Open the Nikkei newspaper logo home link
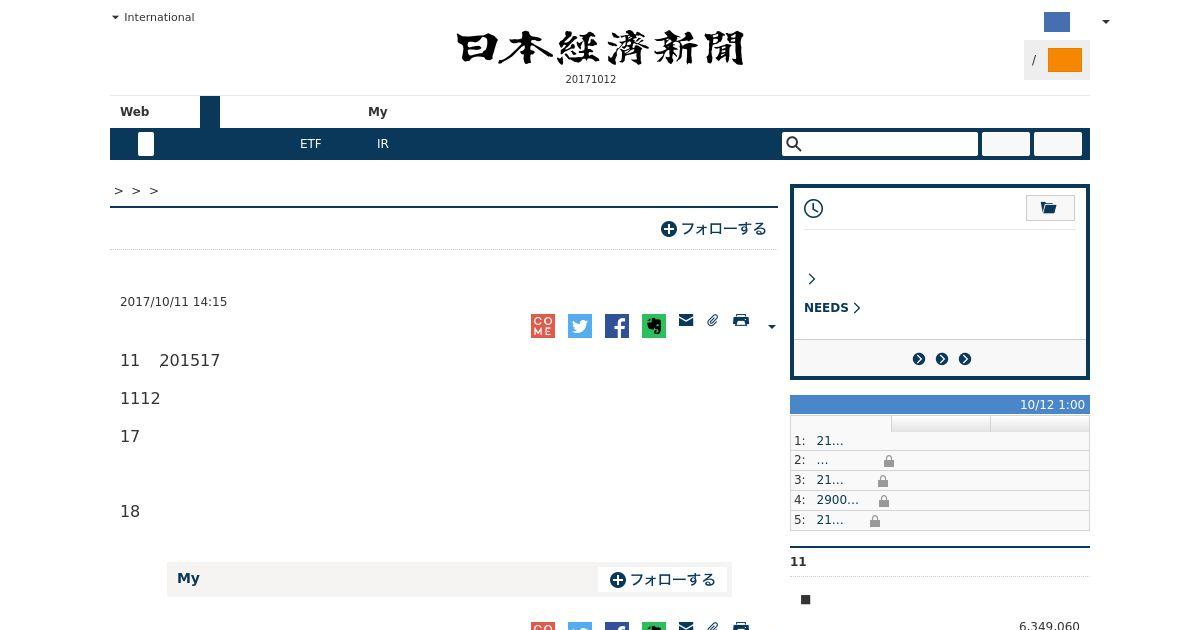 (600, 48)
